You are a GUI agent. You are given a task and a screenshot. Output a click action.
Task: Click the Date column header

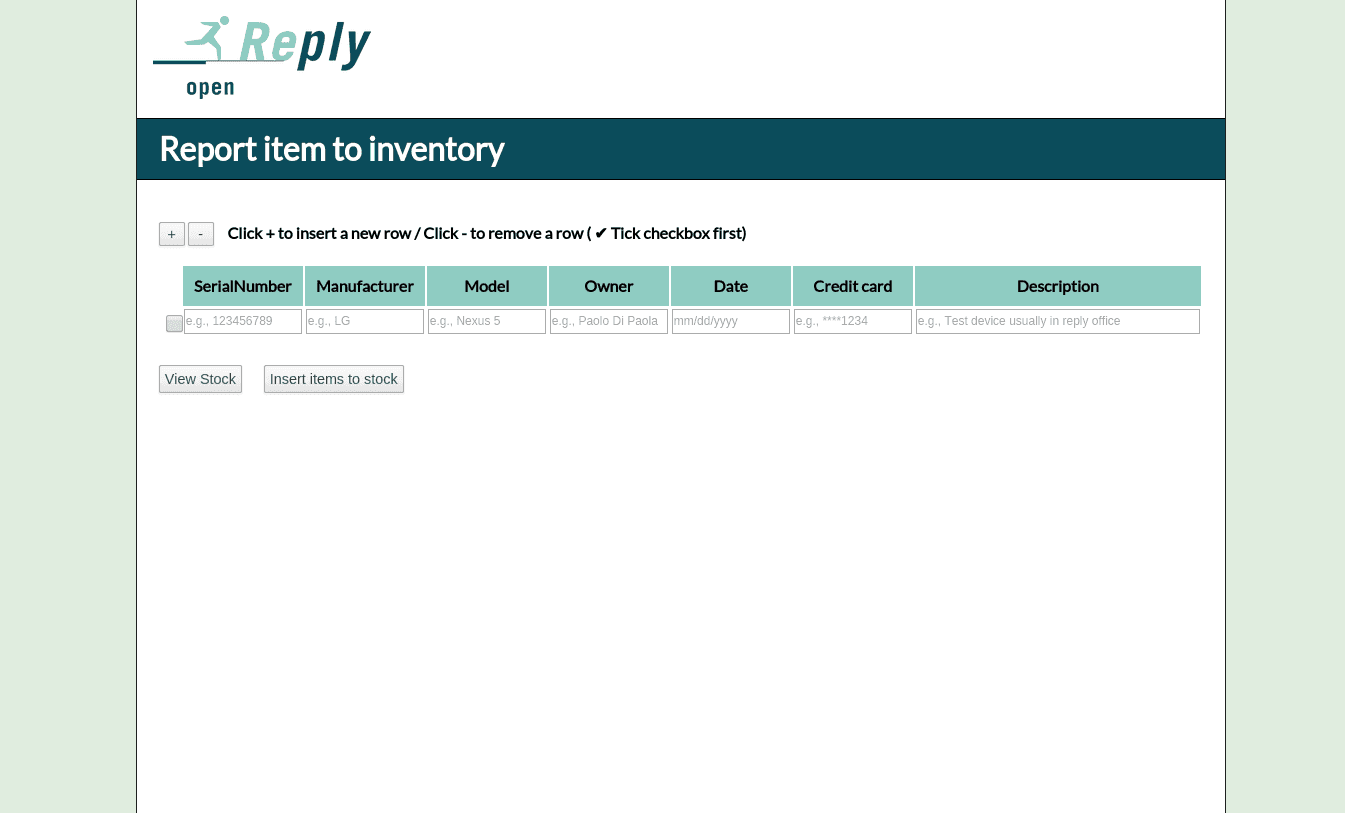pos(731,286)
